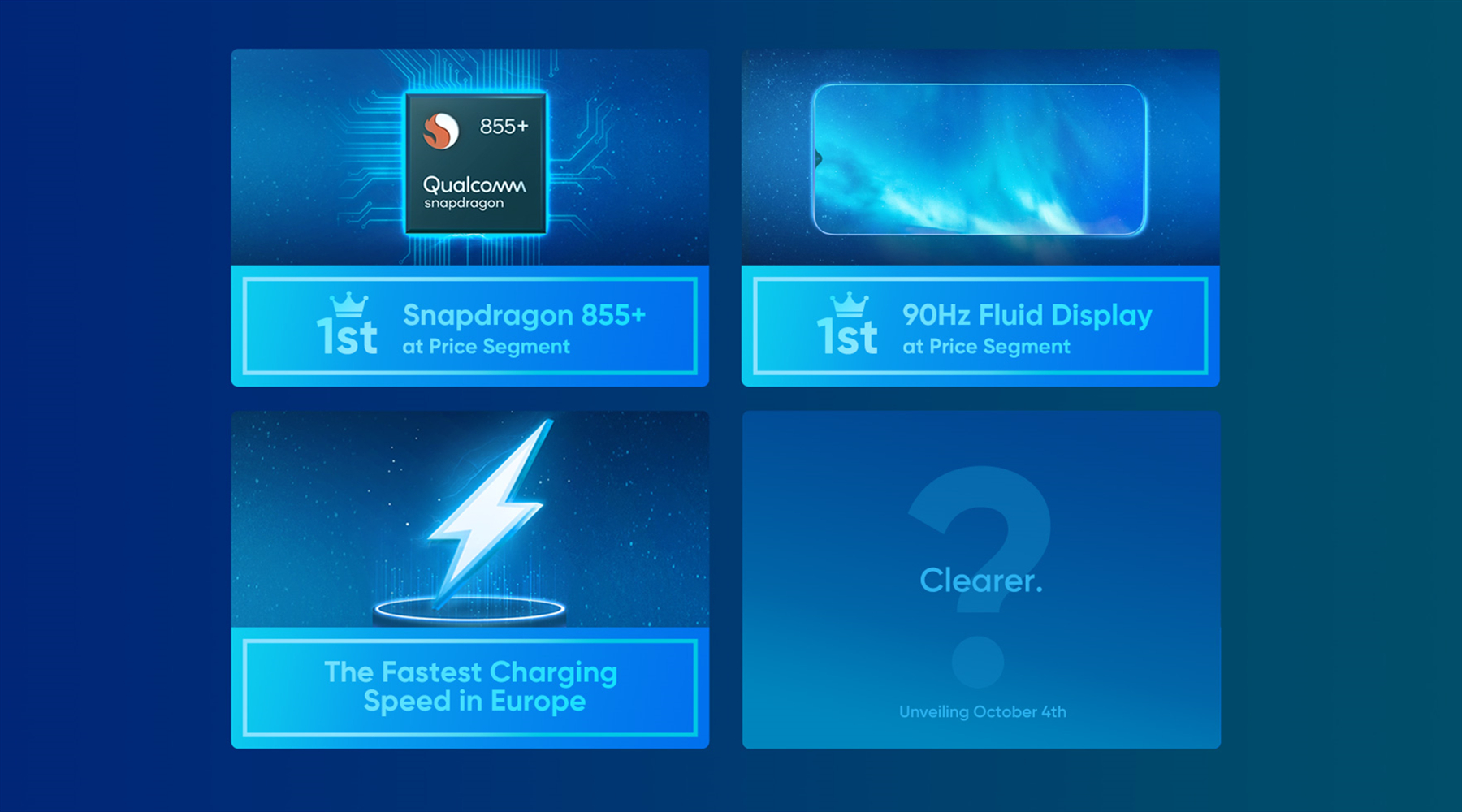Click 'Unveiling October 4th' text
Screen dimensions: 1462x812
[x=982, y=712]
